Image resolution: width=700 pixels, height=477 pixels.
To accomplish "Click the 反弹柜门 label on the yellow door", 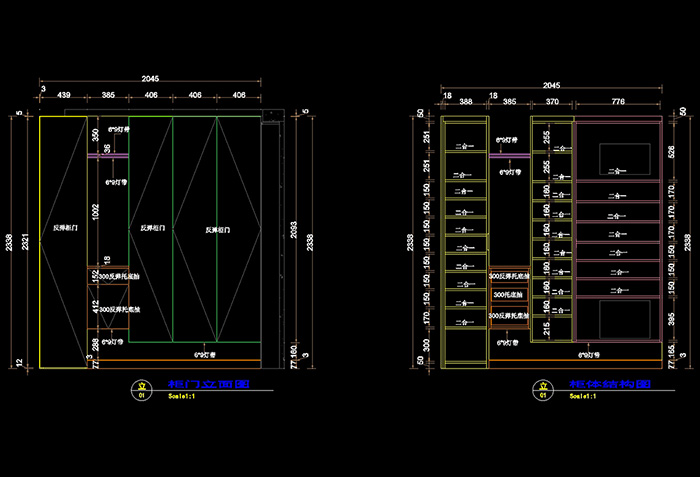I will click(66, 228).
